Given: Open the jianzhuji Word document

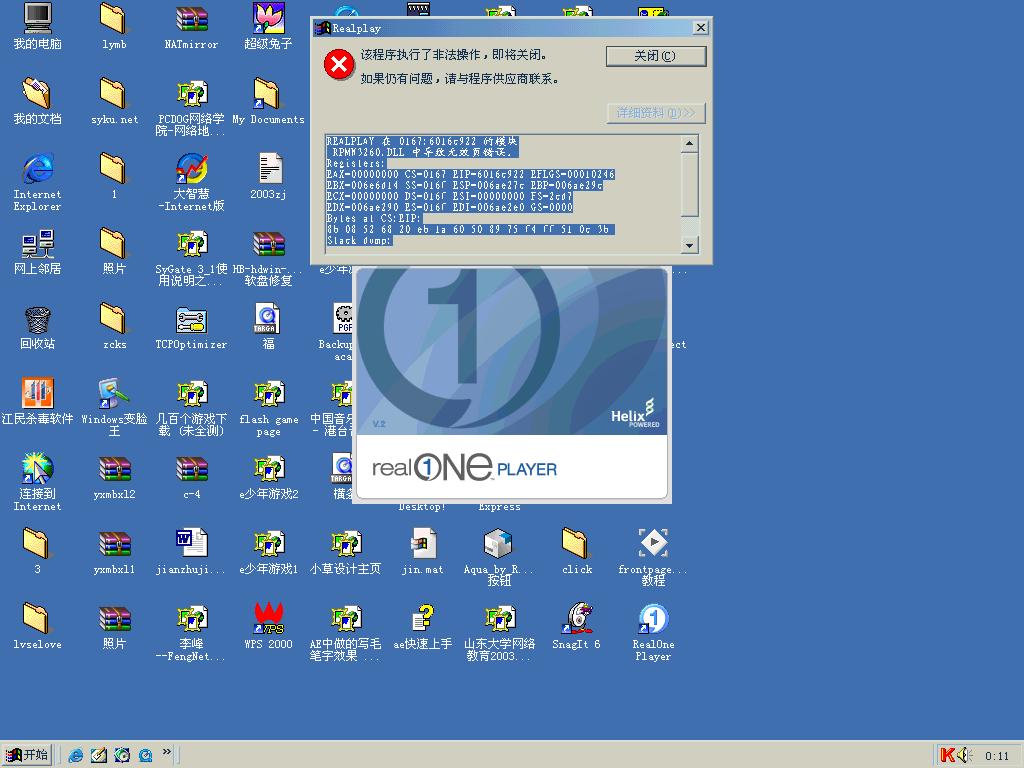Looking at the screenshot, I should tap(191, 543).
